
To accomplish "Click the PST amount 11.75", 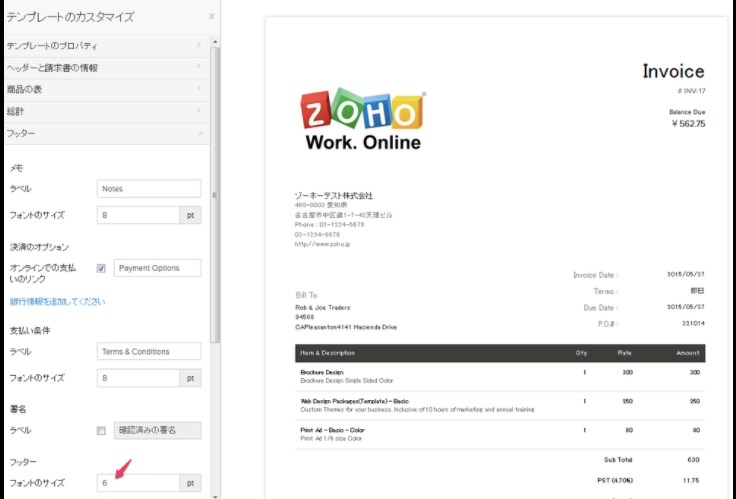I will pyautogui.click(x=691, y=481).
